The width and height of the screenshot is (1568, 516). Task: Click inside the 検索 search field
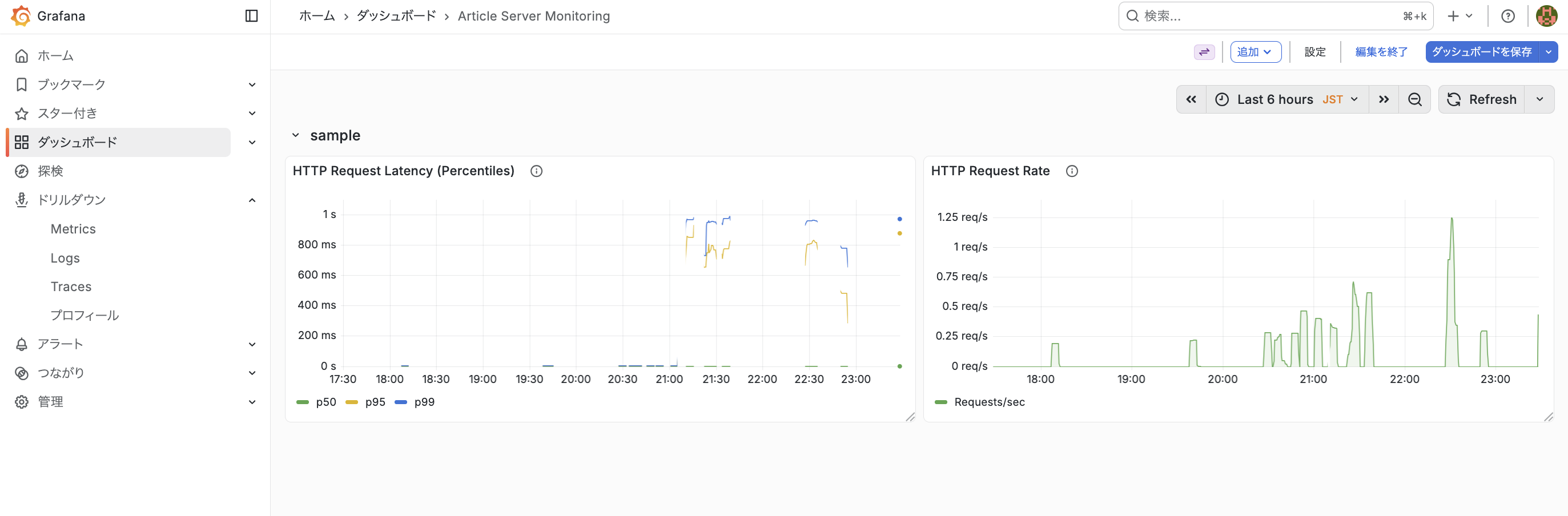click(1266, 16)
